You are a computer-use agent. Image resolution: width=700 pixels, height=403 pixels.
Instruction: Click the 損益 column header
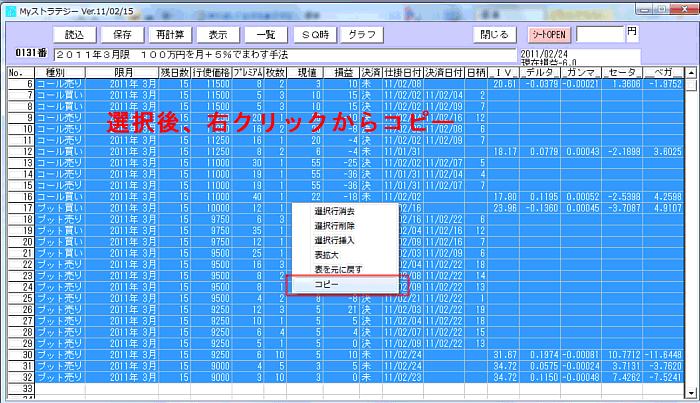point(342,73)
